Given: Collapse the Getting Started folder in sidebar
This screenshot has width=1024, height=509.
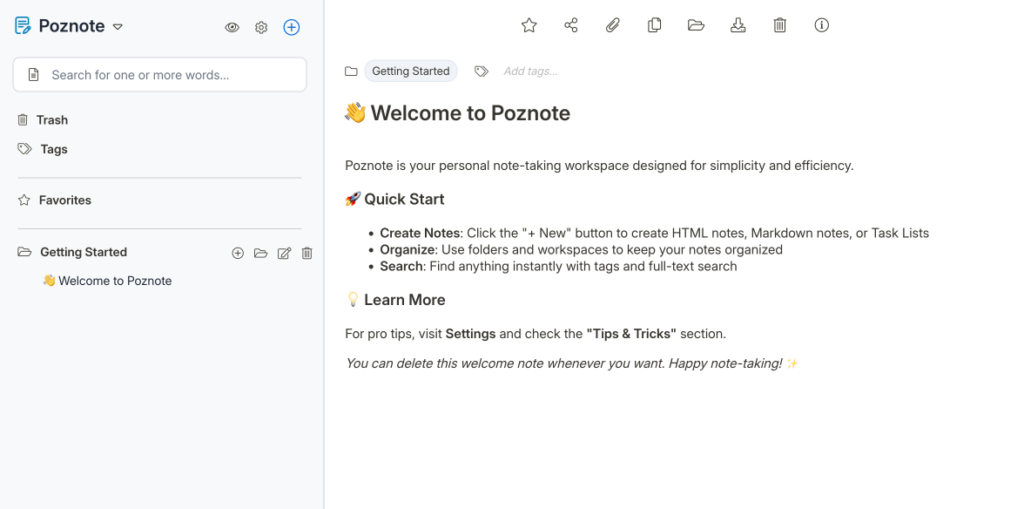Looking at the screenshot, I should [24, 253].
